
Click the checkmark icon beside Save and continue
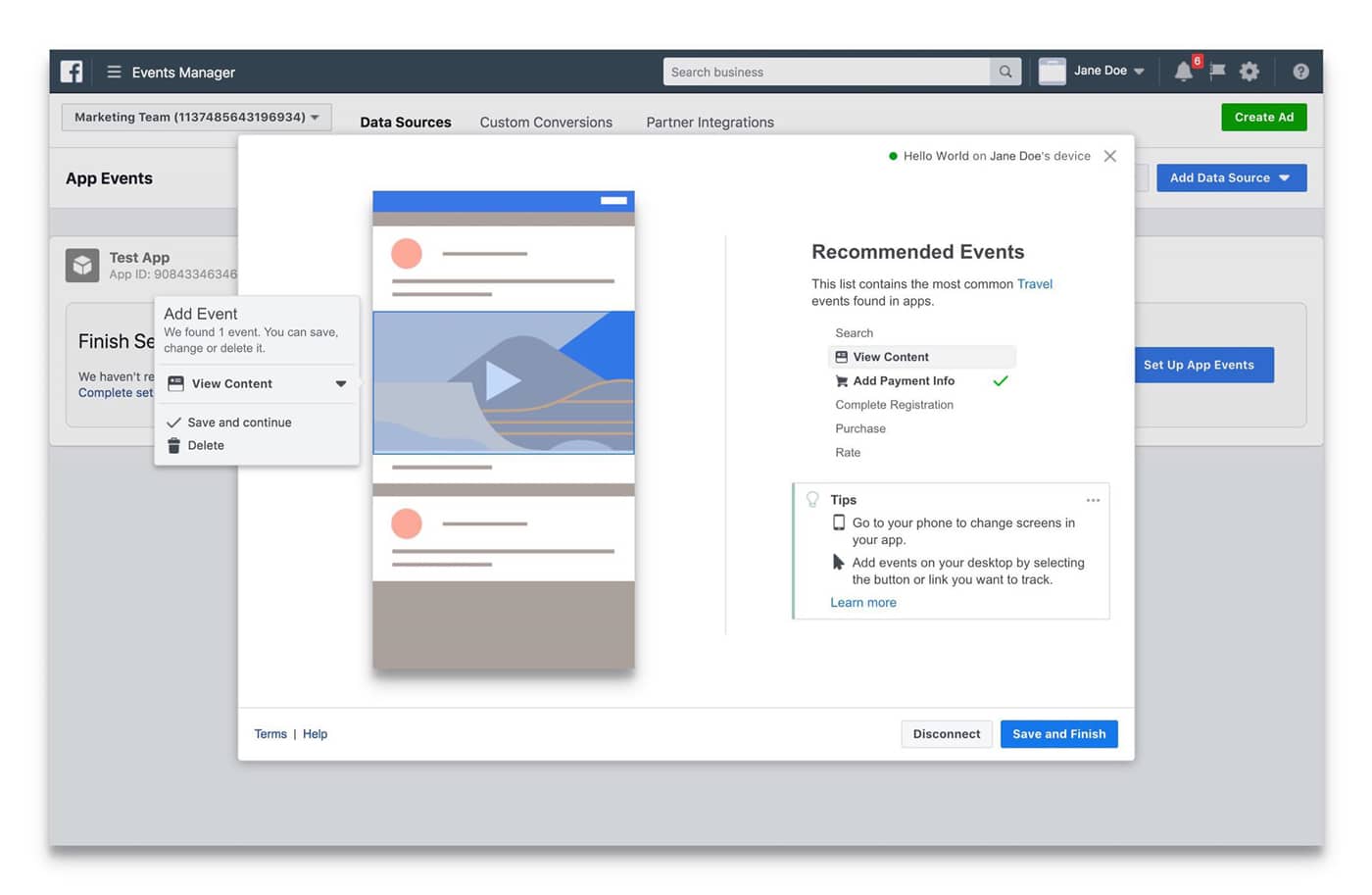click(173, 423)
